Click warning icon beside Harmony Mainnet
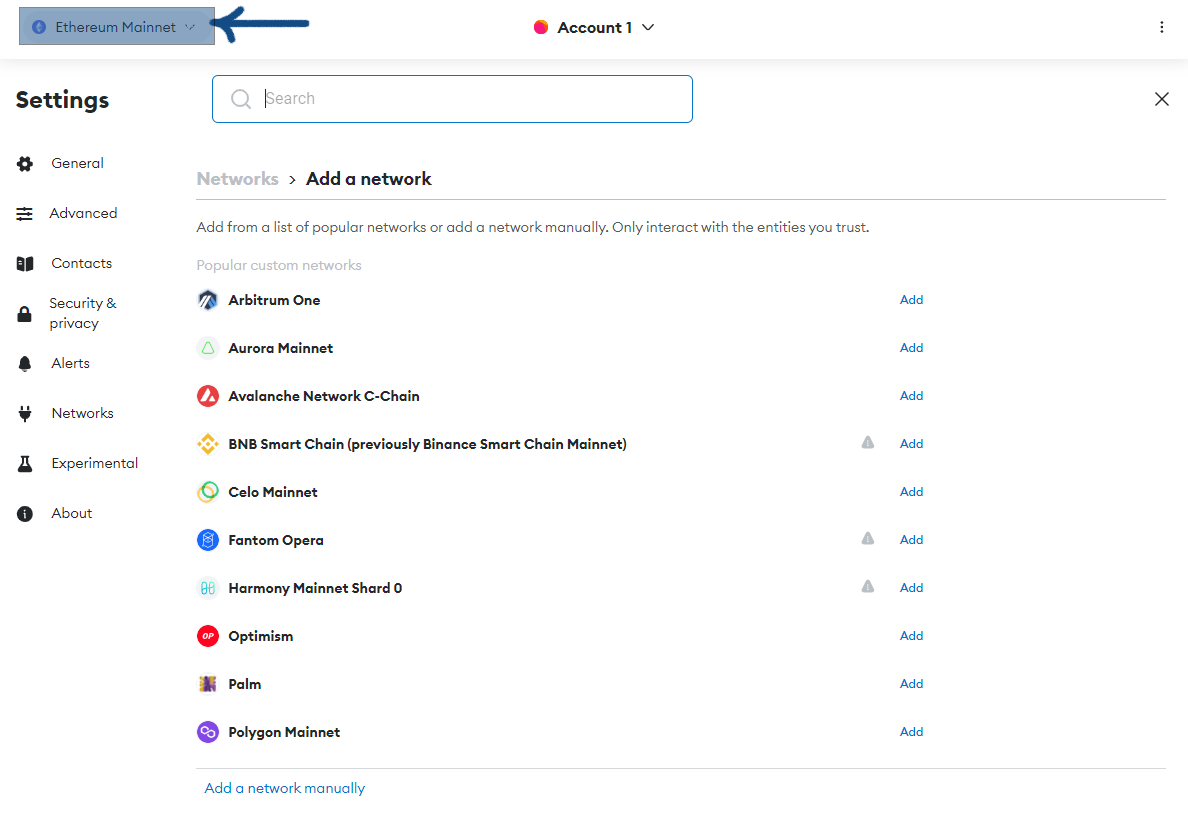Image resolution: width=1188 pixels, height=836 pixels. point(868,587)
